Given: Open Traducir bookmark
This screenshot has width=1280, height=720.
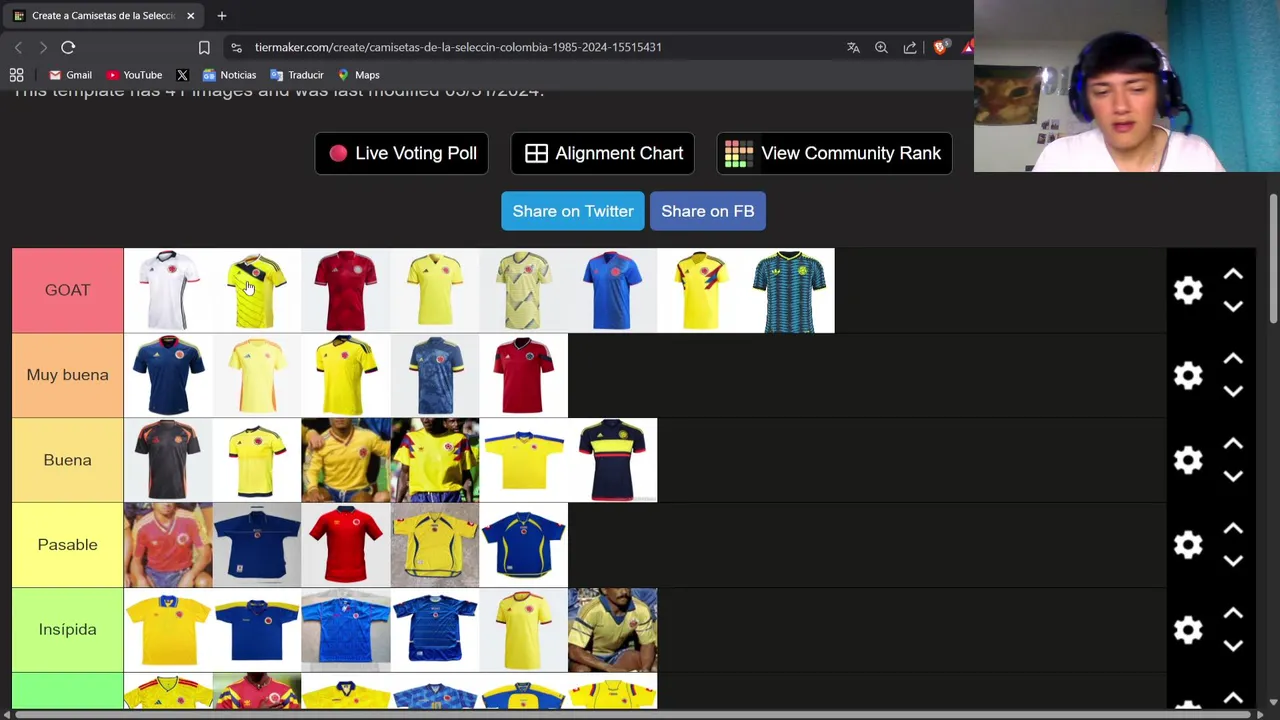Looking at the screenshot, I should (x=297, y=75).
